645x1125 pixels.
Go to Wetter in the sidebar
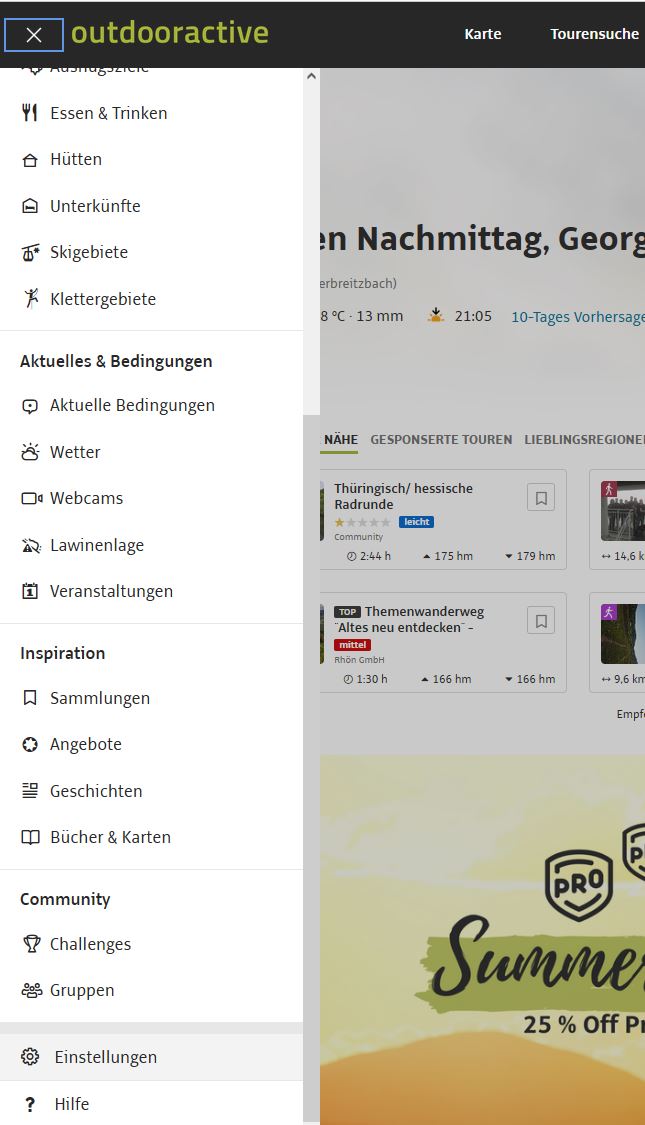click(75, 452)
